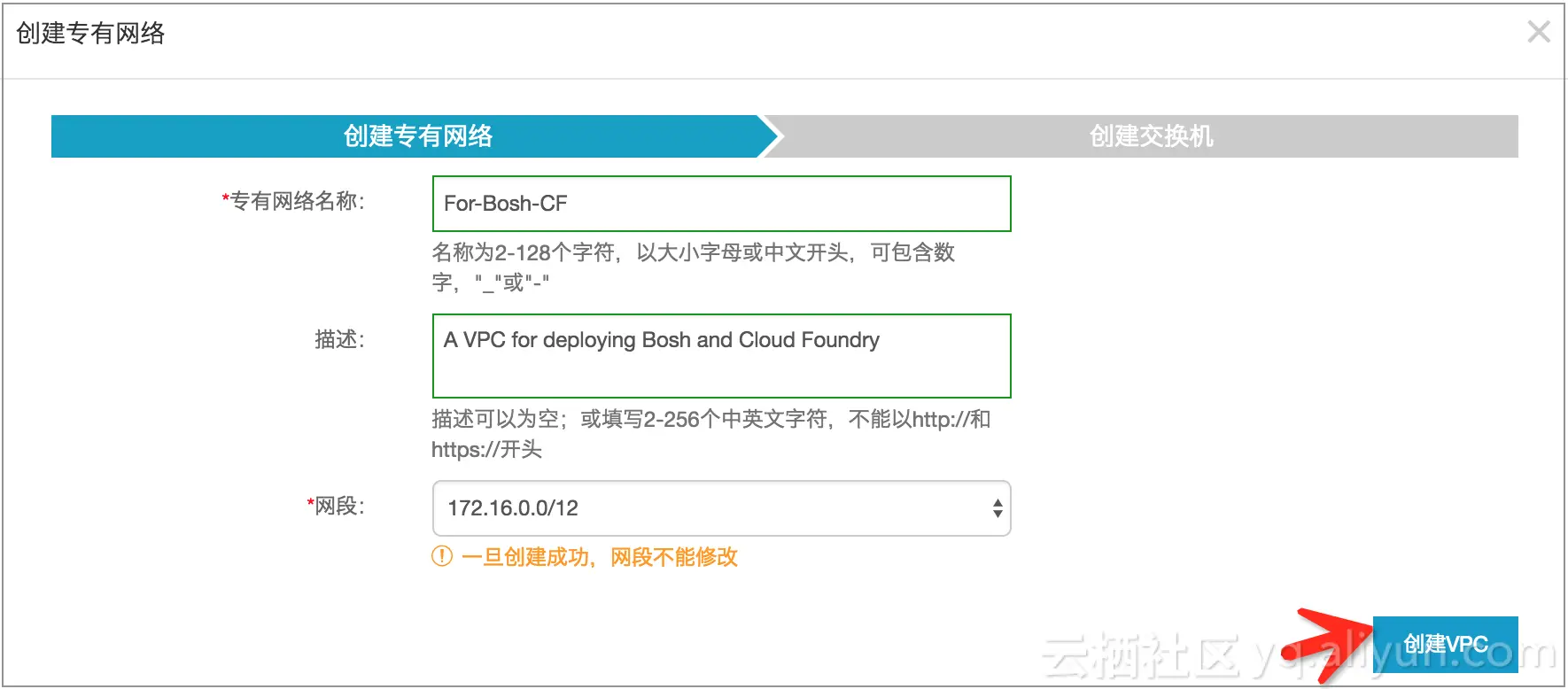Screen dimensions: 1568x689
Task: Click the down stepper arrow in network segment selector
Action: [x=996, y=515]
